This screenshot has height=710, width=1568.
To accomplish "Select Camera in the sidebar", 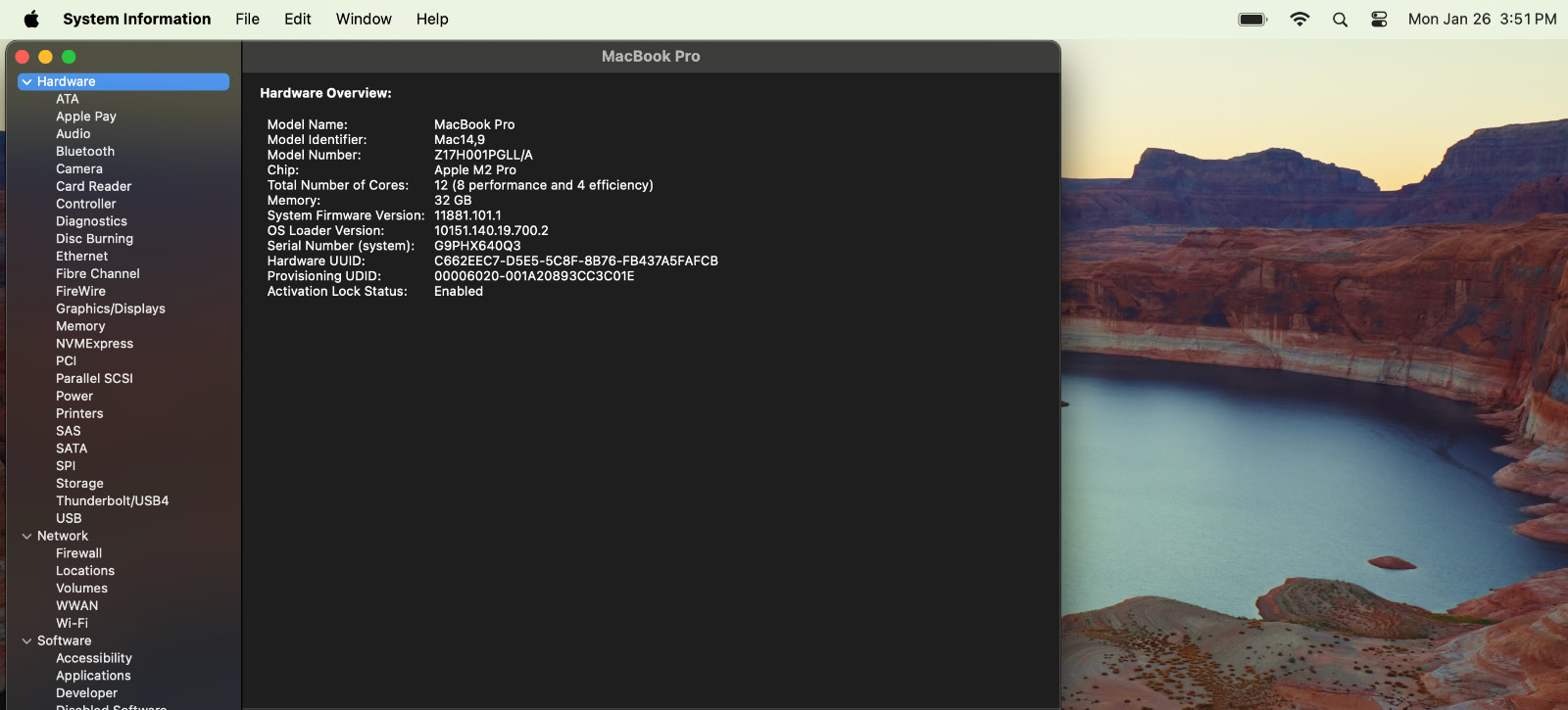I will pyautogui.click(x=79, y=169).
